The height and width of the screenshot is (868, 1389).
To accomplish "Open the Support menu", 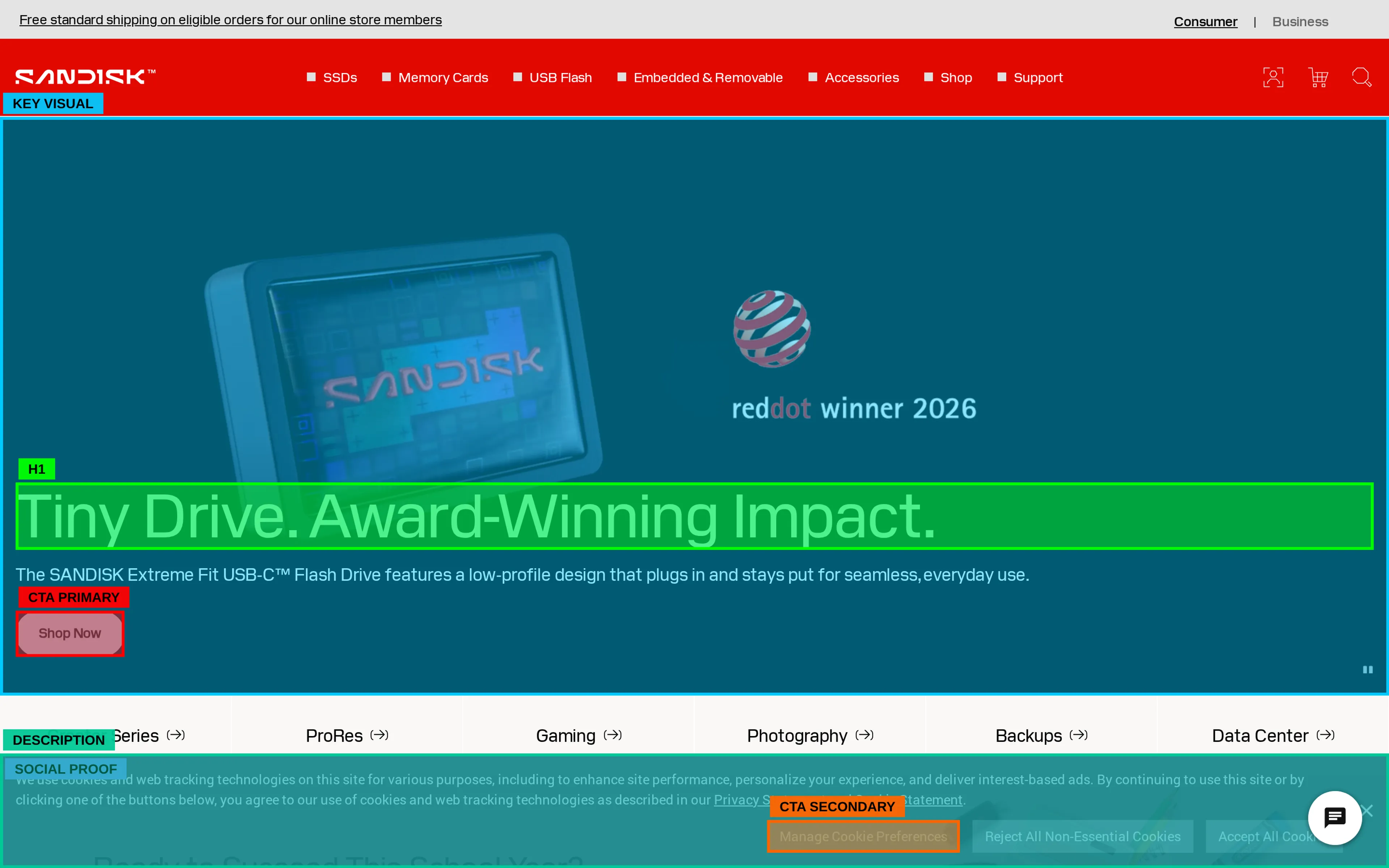I will point(1030,77).
